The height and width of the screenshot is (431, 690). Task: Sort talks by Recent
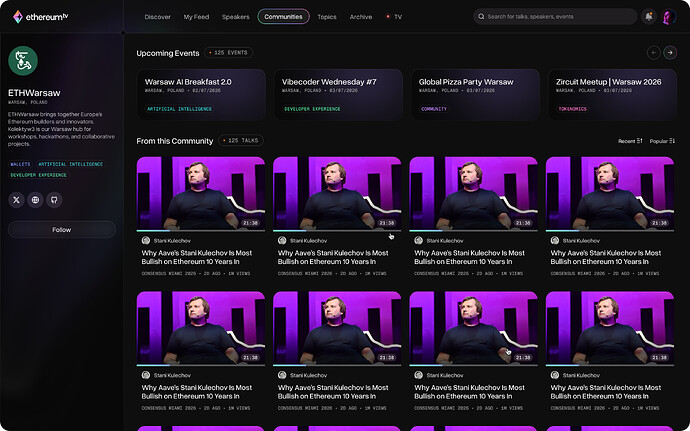[x=630, y=141]
